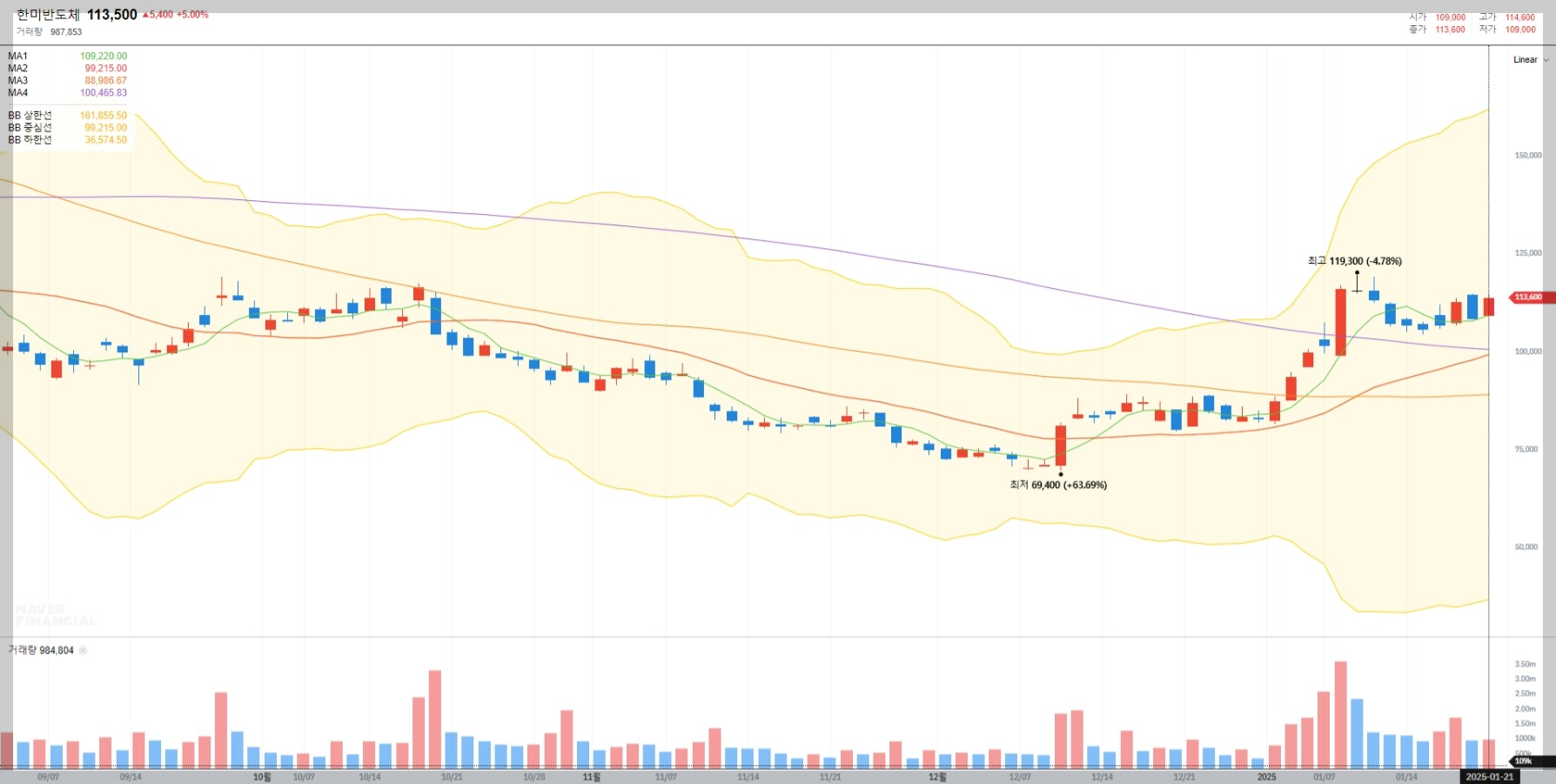Click the 한미반도체 stock name

48,15
